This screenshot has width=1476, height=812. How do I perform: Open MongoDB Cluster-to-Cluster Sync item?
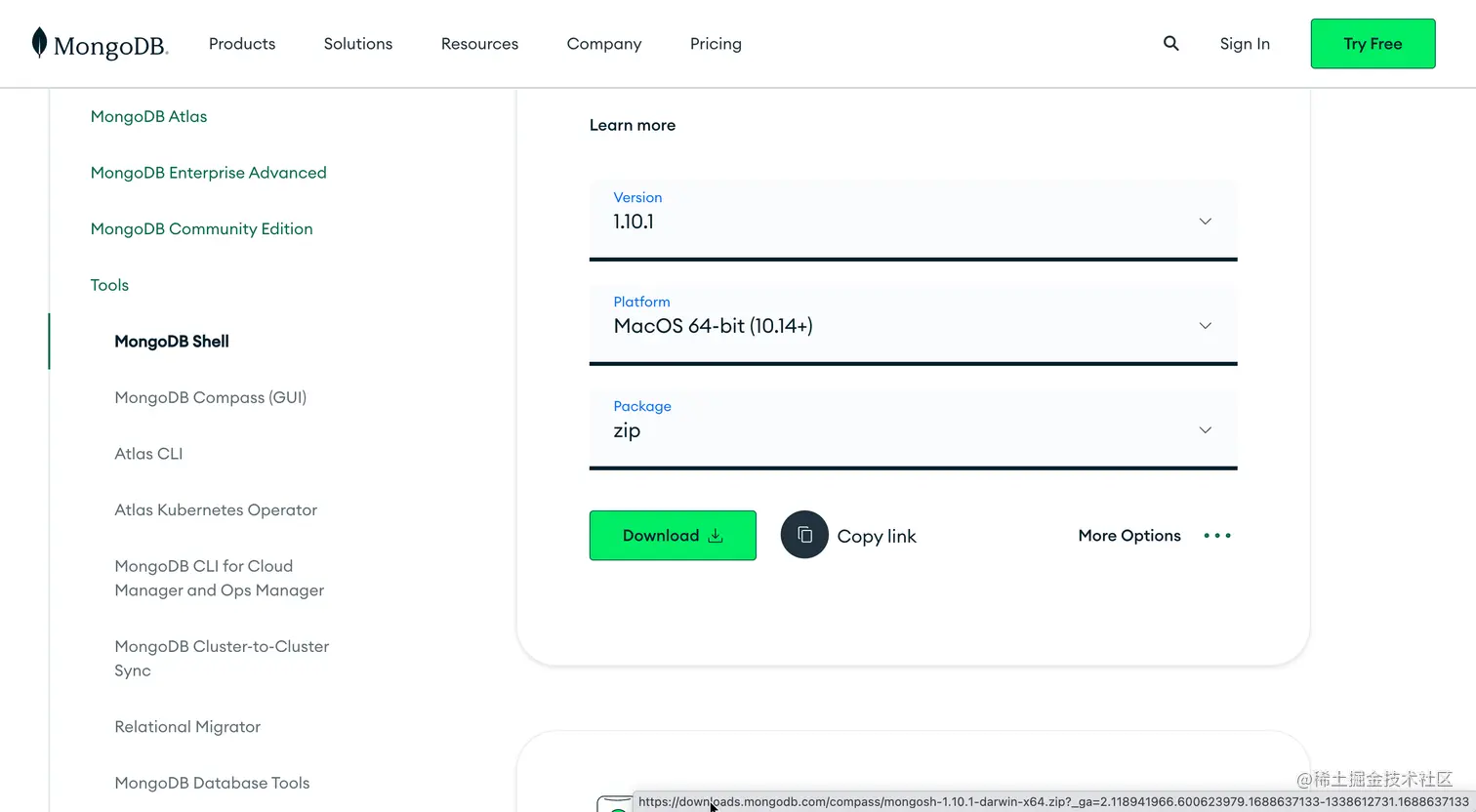[x=222, y=658]
